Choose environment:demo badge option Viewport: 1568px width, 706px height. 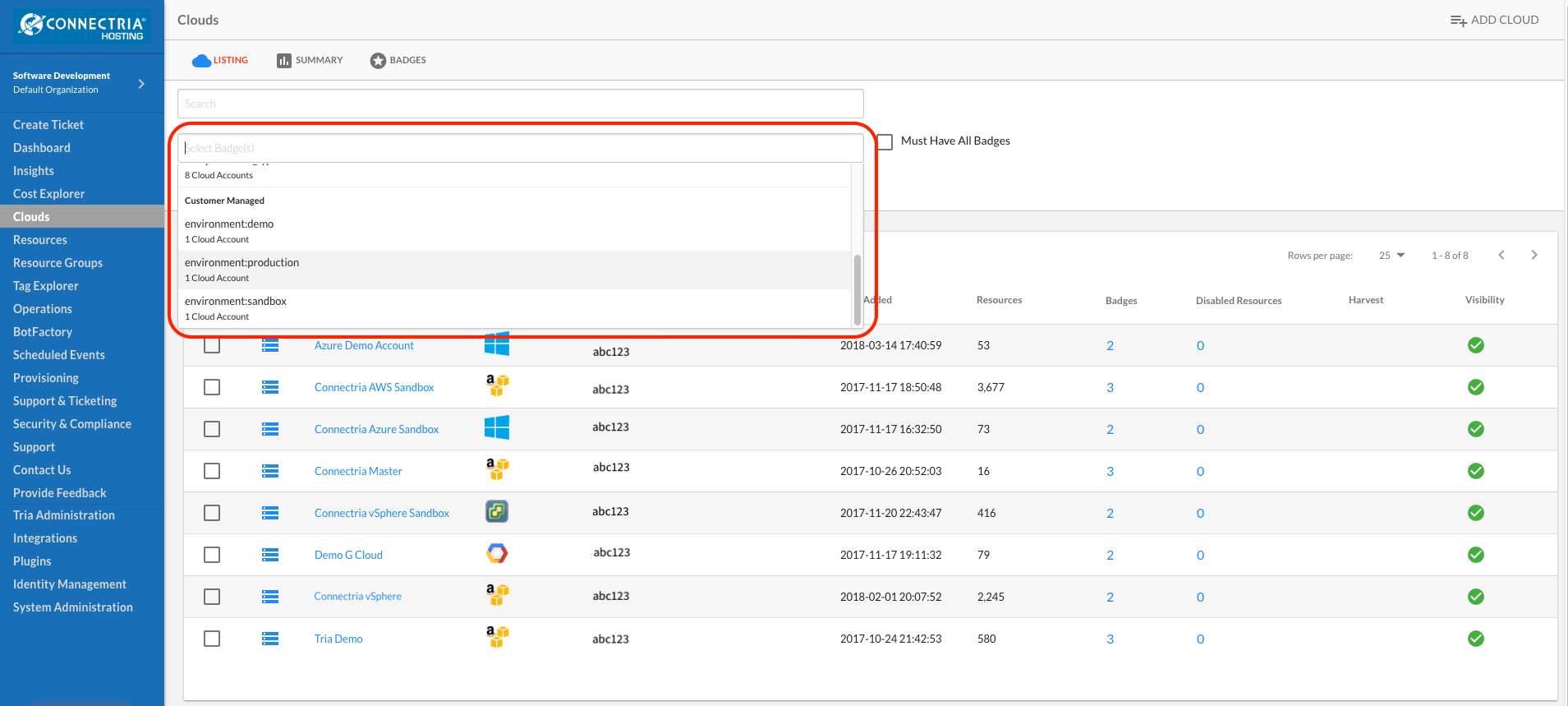point(515,231)
